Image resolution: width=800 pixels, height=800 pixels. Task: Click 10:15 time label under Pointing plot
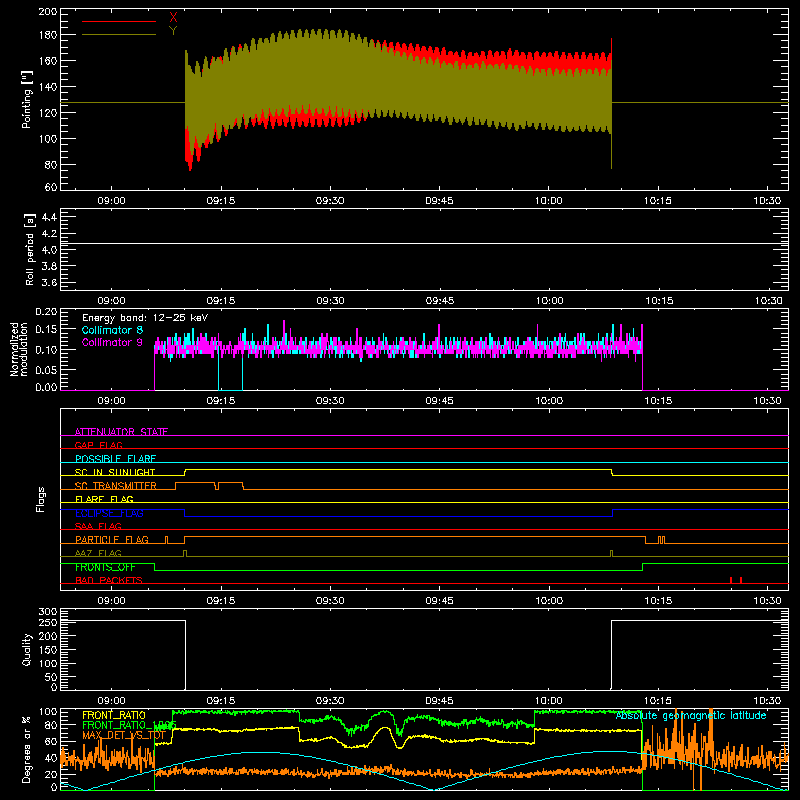658,201
